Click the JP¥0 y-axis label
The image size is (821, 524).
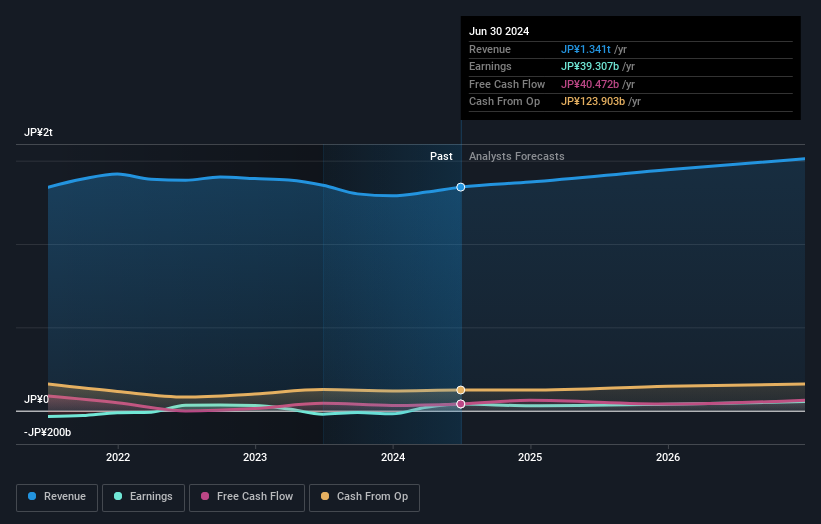click(36, 399)
